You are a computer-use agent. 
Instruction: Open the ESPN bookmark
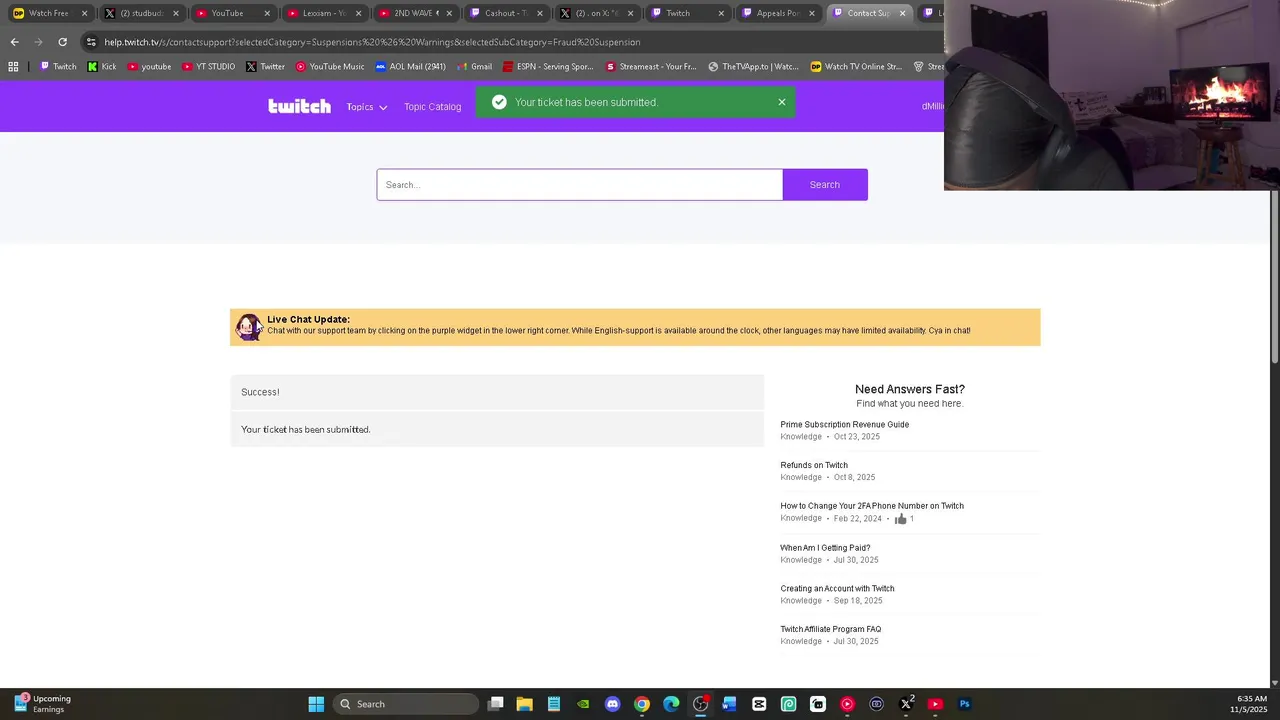pos(548,67)
